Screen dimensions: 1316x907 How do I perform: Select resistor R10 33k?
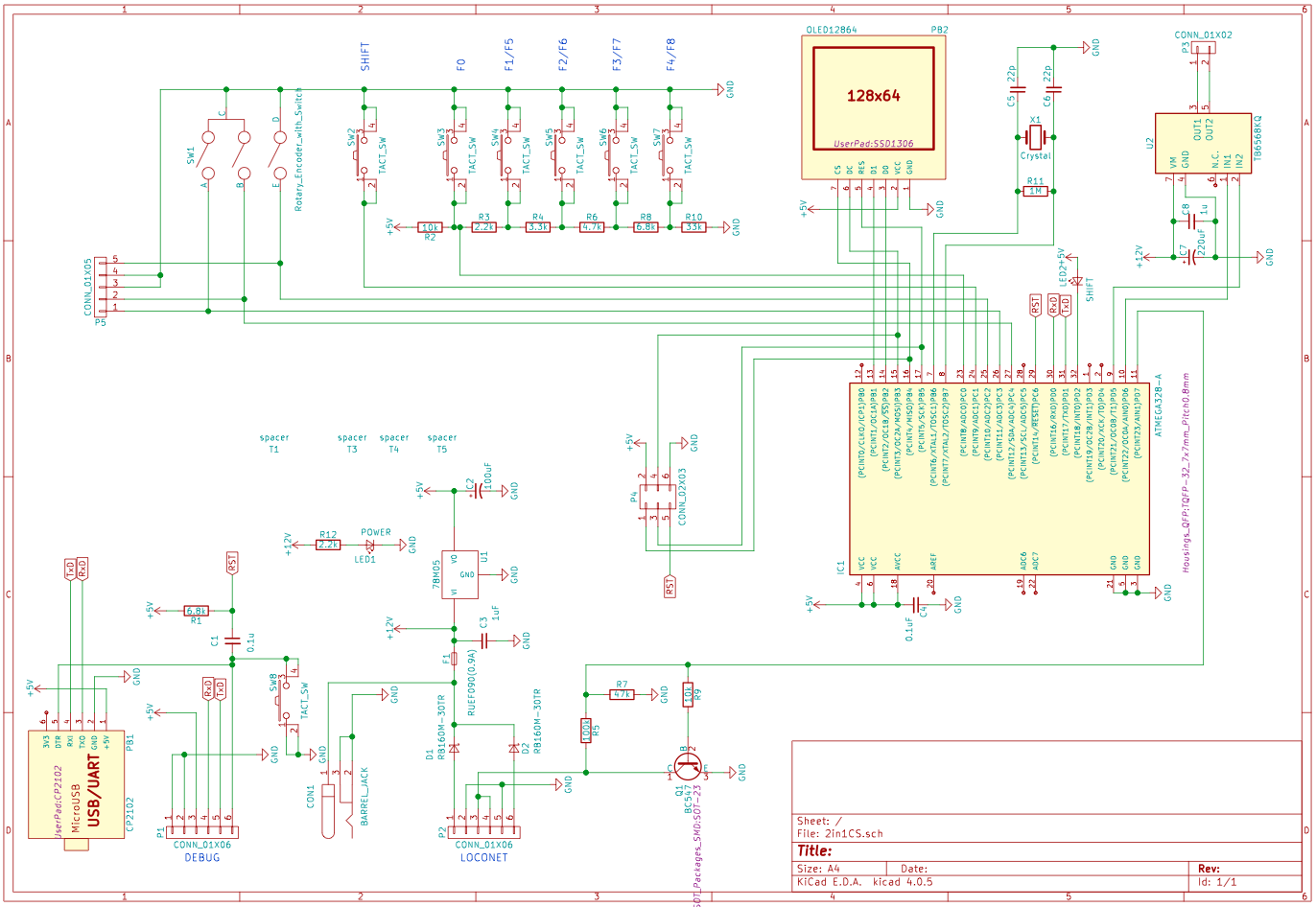693,227
